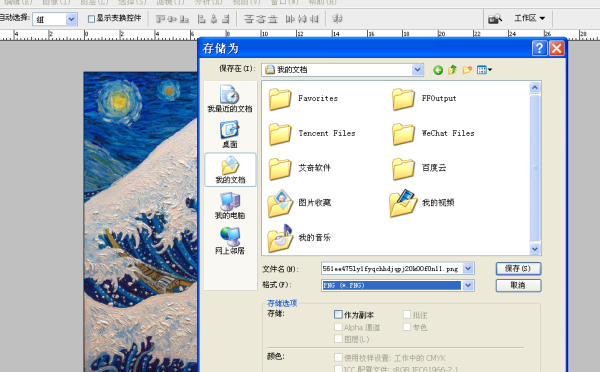Open 我最近的文档 in places bar
Viewport: 600px width, 372px height.
(x=230, y=99)
